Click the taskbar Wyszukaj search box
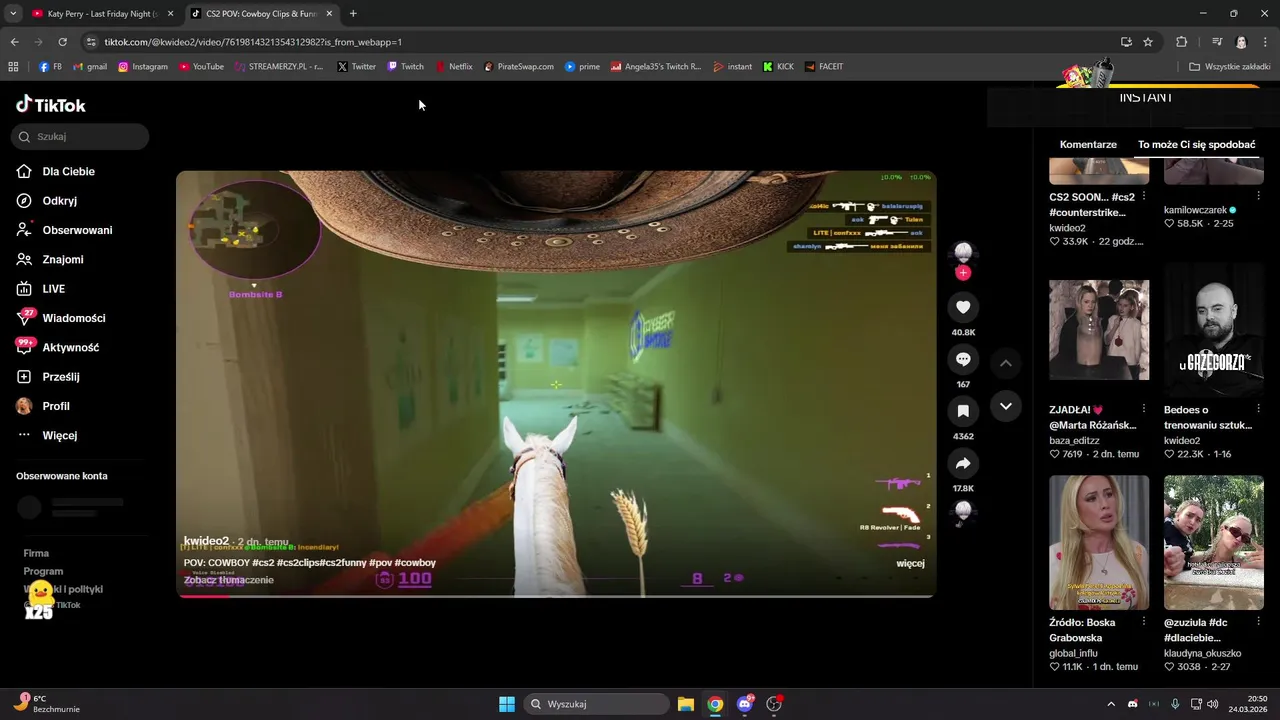This screenshot has width=1280, height=720. (597, 704)
